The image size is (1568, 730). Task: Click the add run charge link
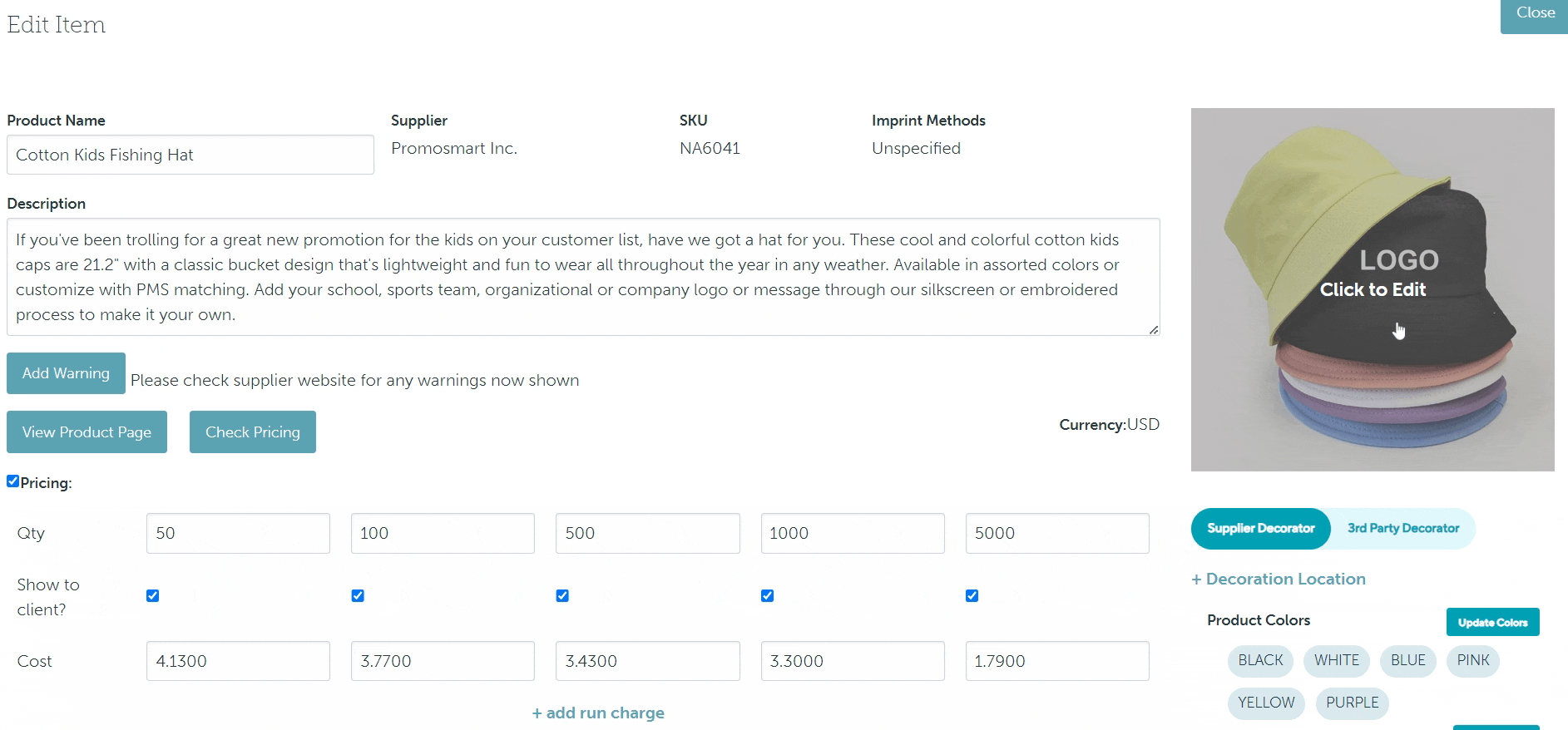pyautogui.click(x=598, y=713)
